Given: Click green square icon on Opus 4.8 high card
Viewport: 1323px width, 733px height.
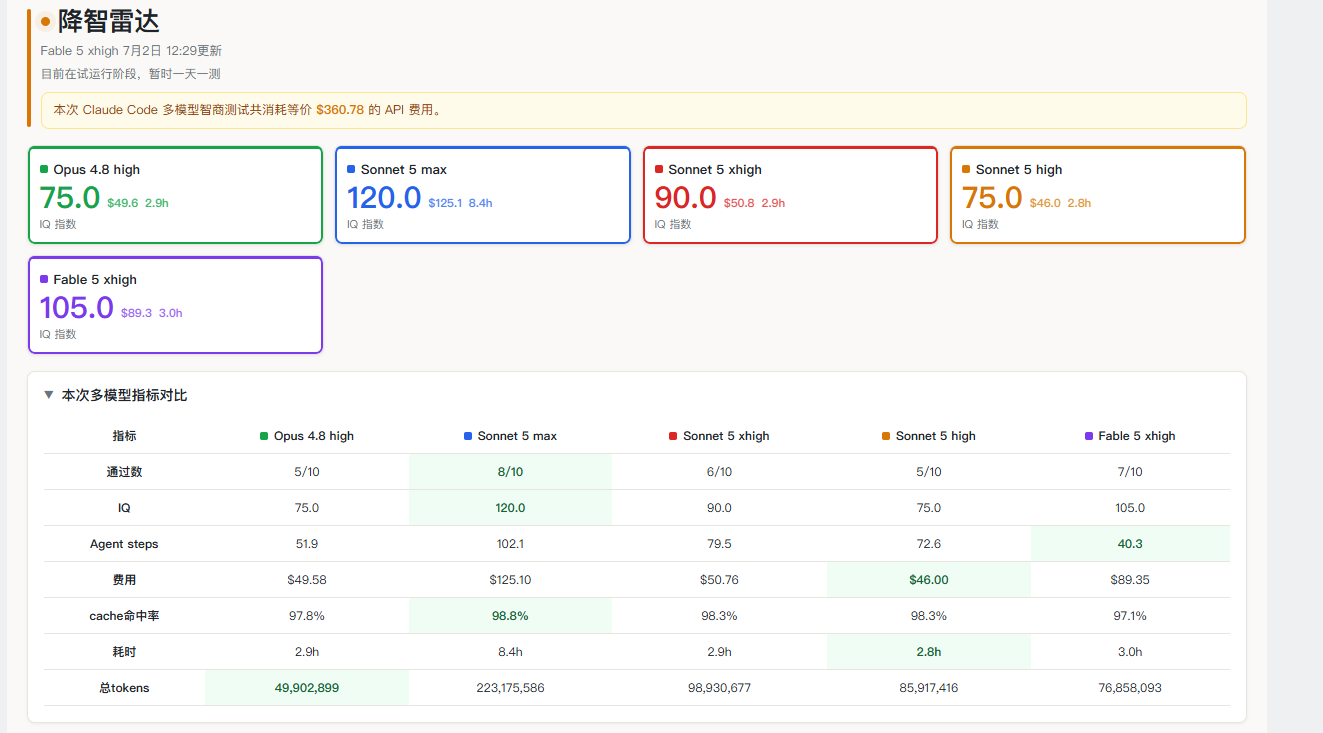Looking at the screenshot, I should tap(44, 170).
